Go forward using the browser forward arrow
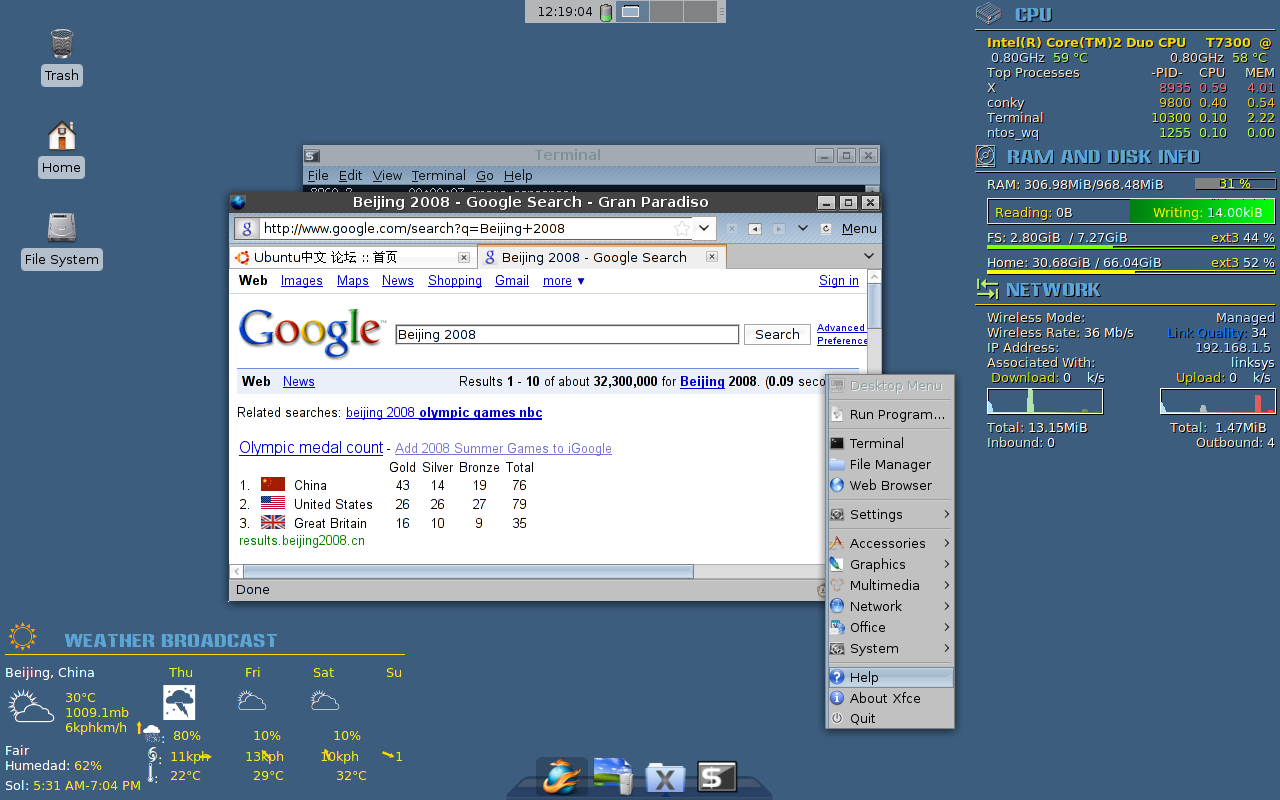The height and width of the screenshot is (800, 1280). (778, 229)
